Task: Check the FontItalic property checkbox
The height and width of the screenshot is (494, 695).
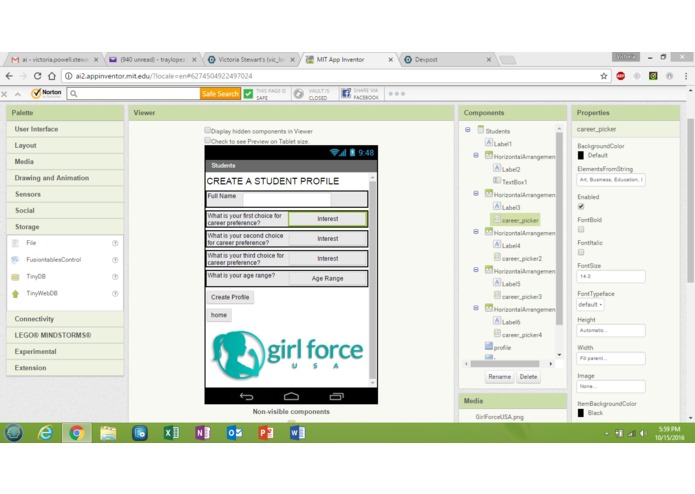Action: [581, 253]
